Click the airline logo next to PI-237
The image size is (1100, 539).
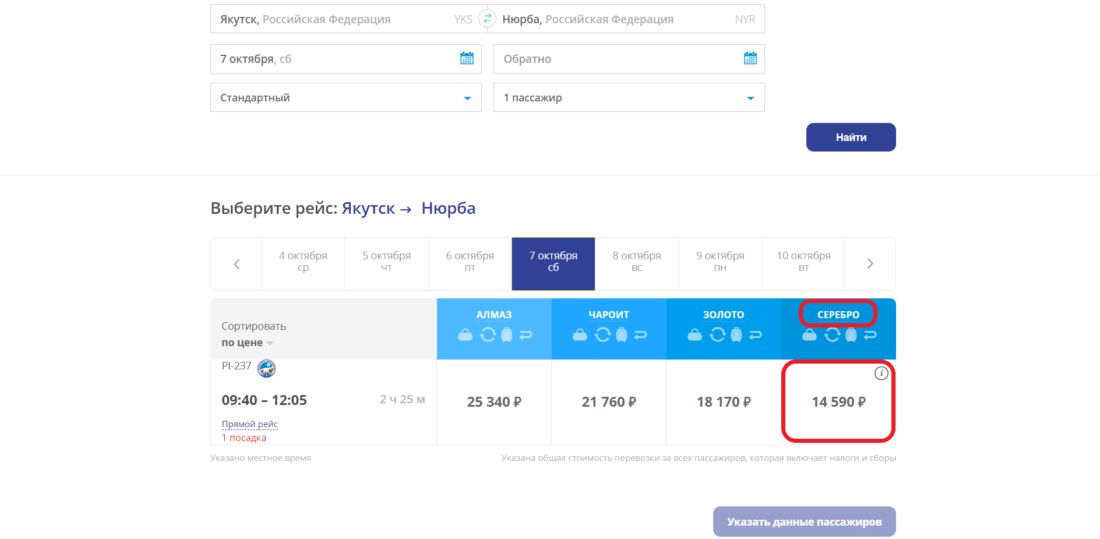click(x=266, y=368)
